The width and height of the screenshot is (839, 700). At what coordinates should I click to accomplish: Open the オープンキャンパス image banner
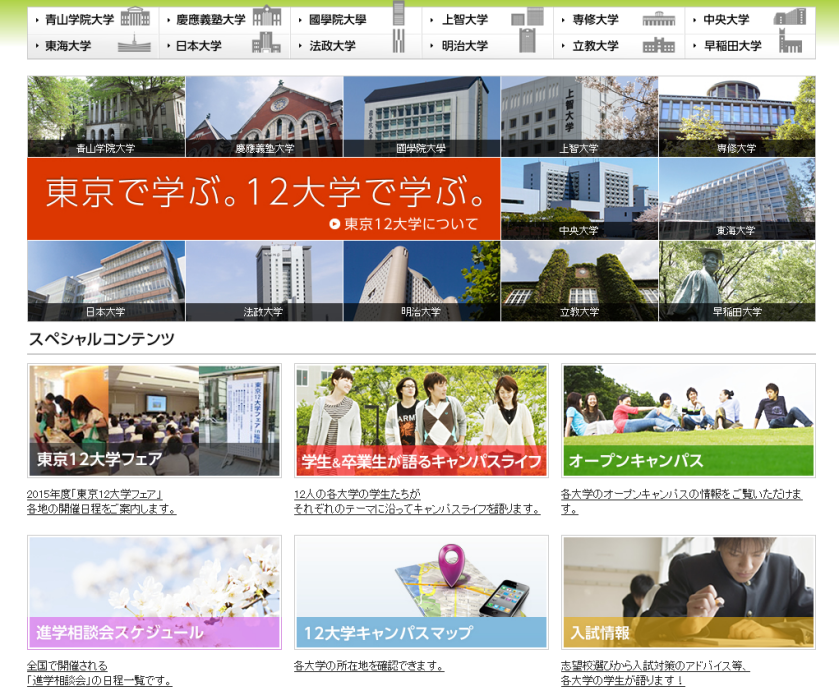point(688,421)
